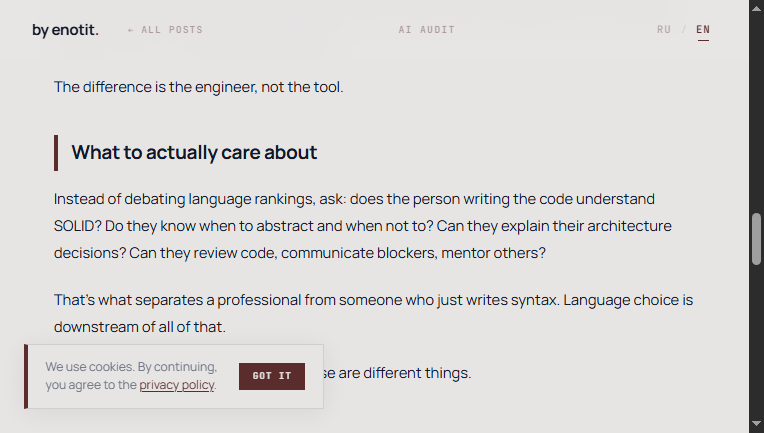Click the slash between RU and EN
Image resolution: width=764 pixels, height=433 pixels.
pos(684,30)
